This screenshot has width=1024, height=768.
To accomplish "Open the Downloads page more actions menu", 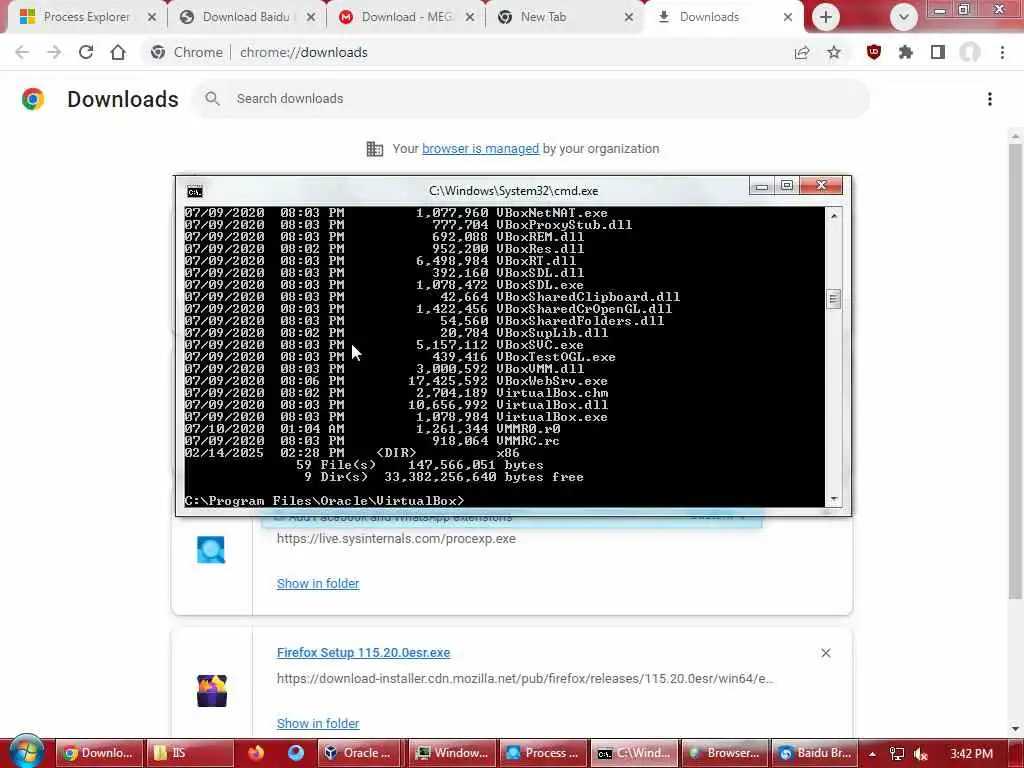I will [x=990, y=99].
